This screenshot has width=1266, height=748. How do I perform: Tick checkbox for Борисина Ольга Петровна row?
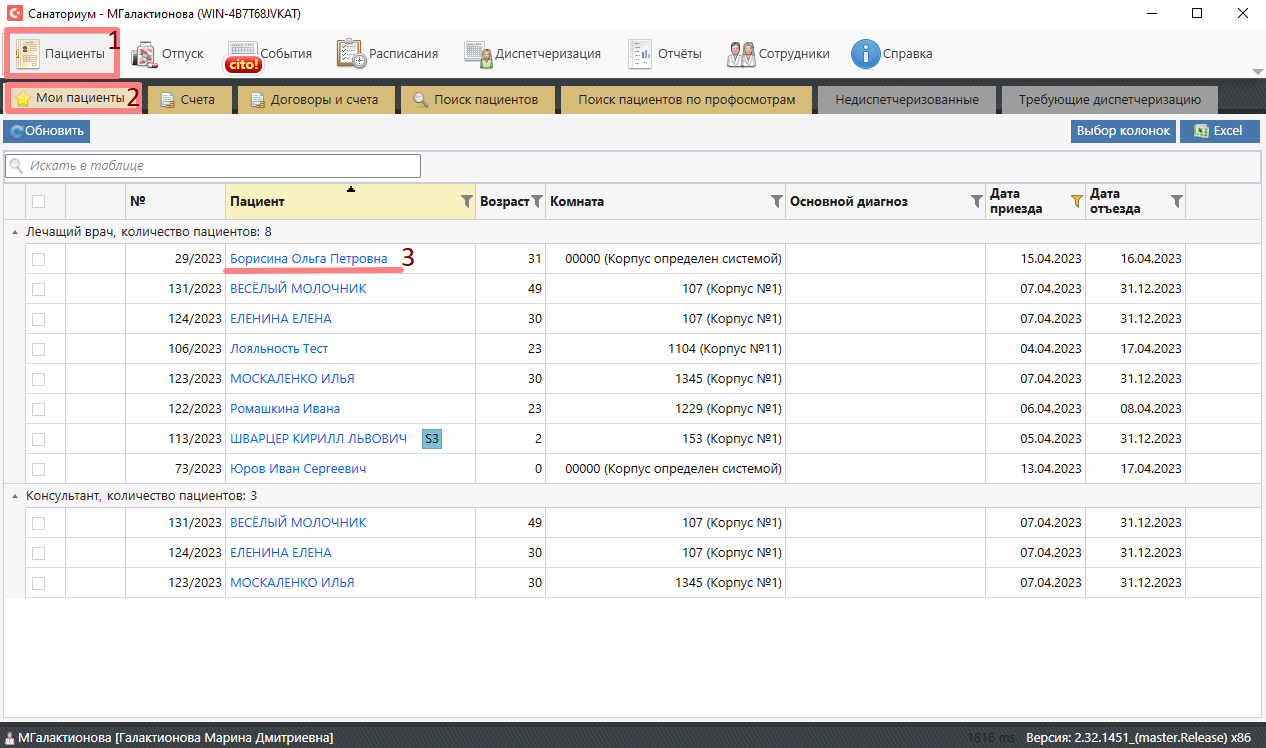38,259
